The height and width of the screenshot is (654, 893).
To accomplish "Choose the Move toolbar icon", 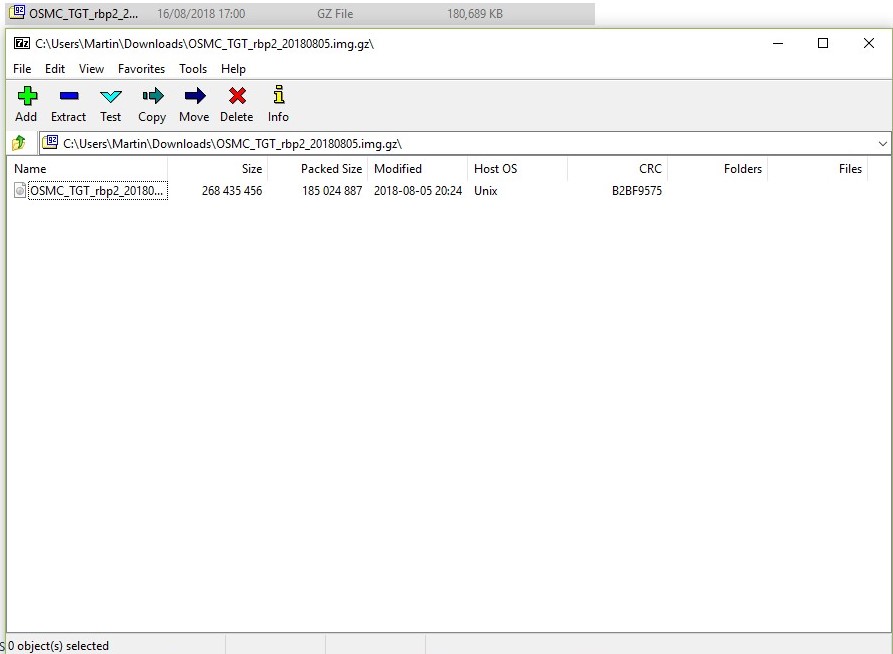I will [195, 96].
